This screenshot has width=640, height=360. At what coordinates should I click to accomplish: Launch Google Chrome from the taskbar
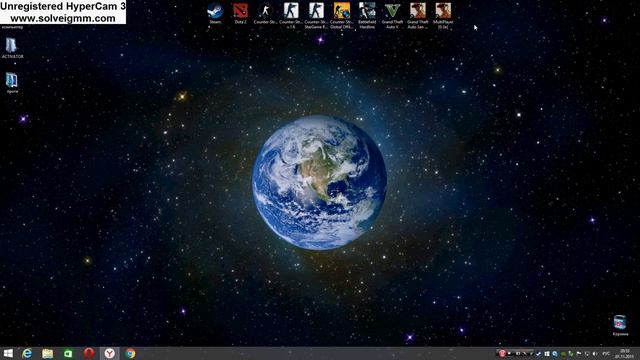tap(130, 353)
